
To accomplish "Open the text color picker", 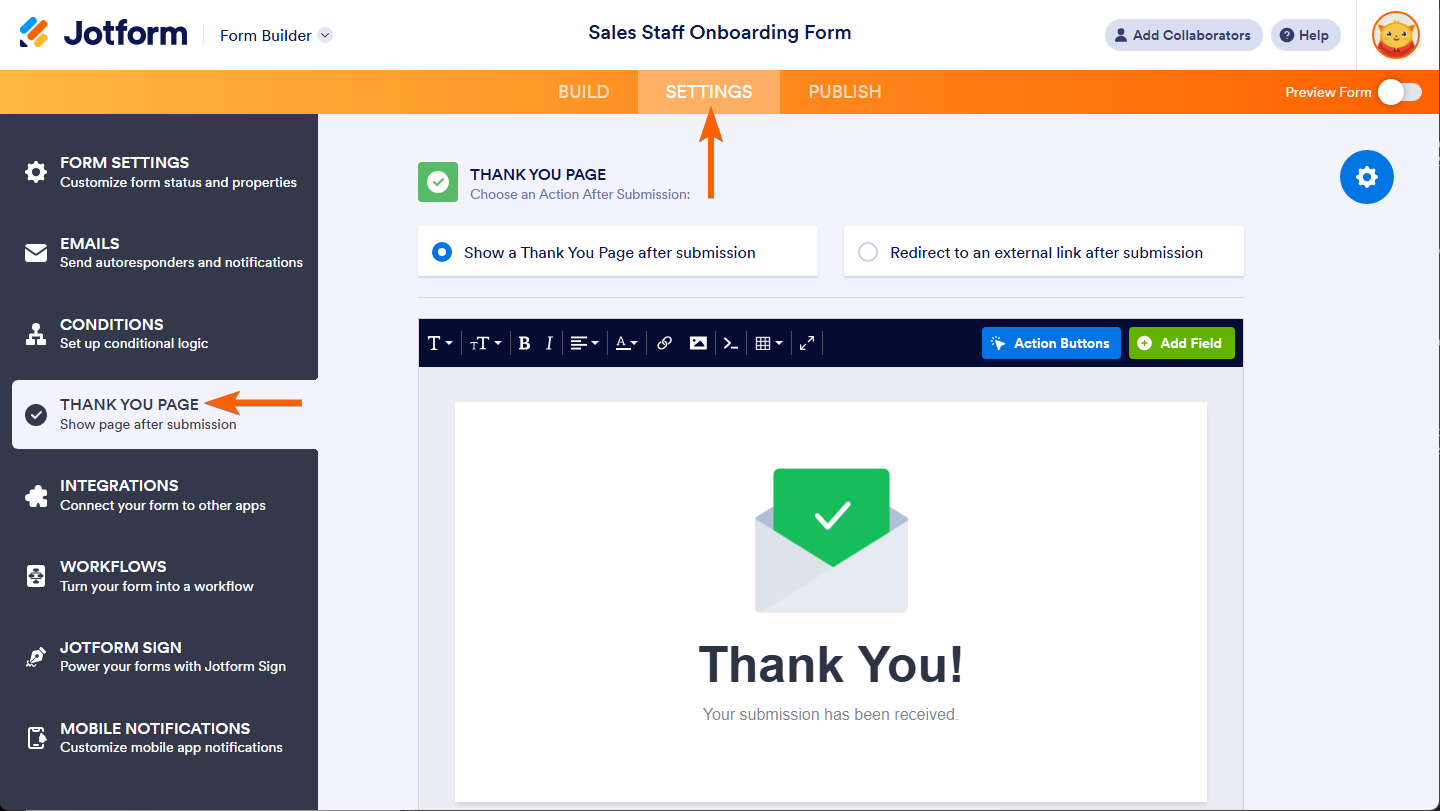I will 626,343.
